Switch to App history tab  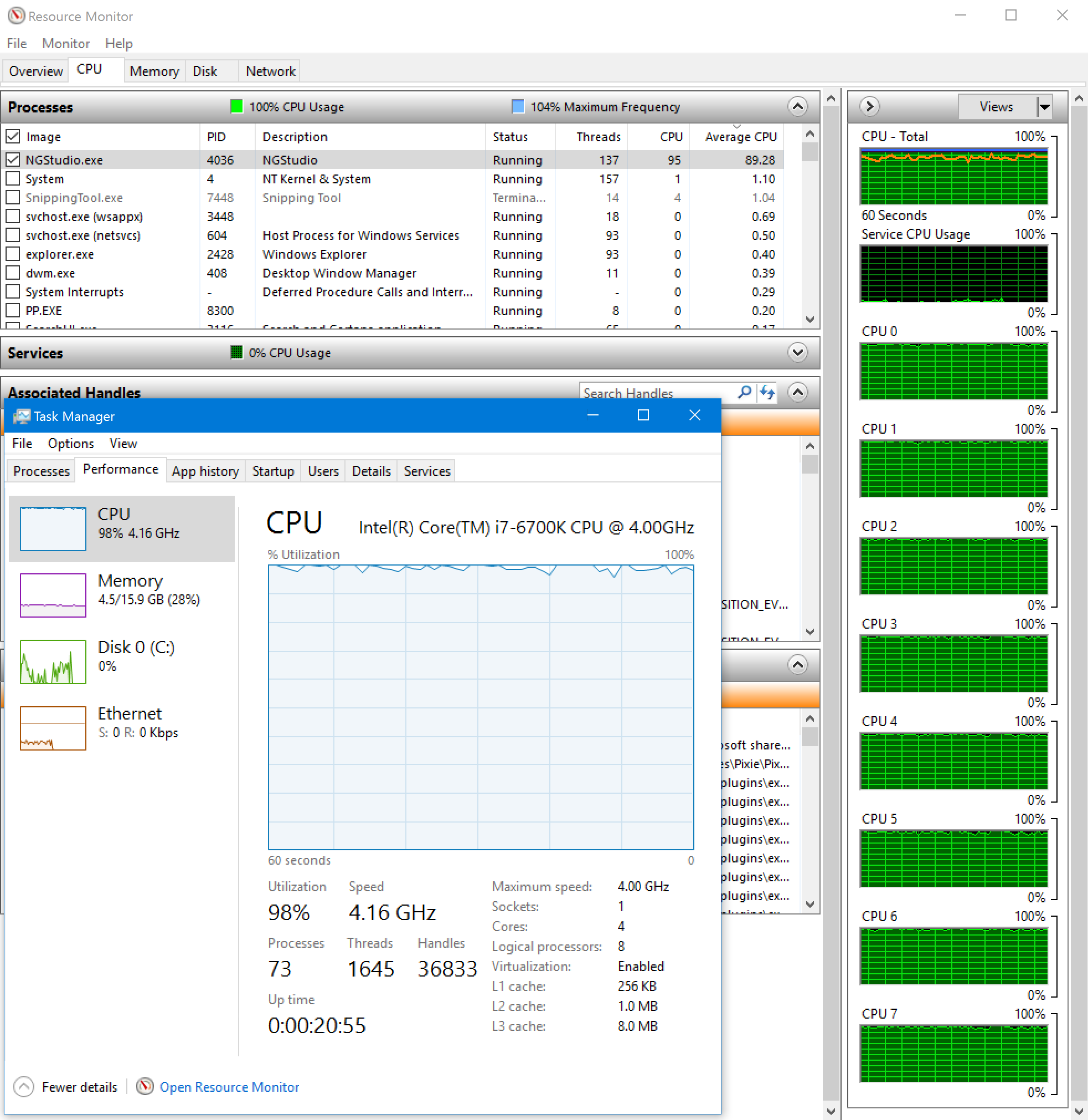[x=206, y=471]
